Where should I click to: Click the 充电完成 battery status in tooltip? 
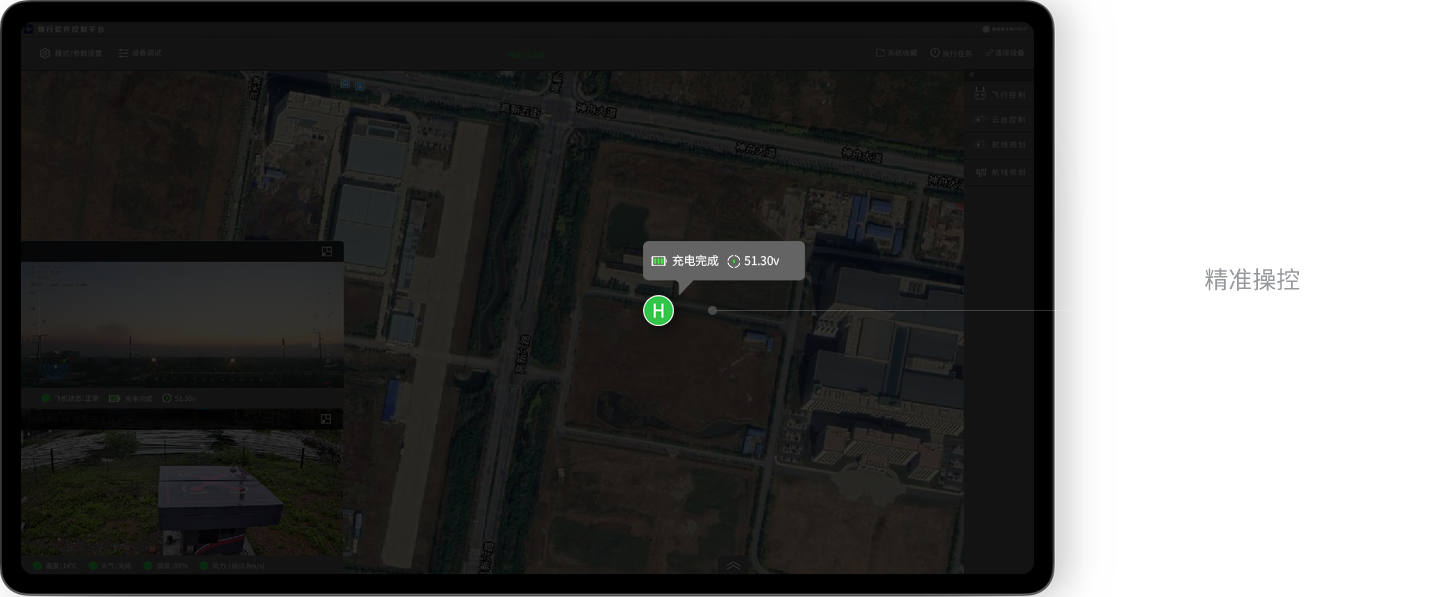[x=685, y=261]
